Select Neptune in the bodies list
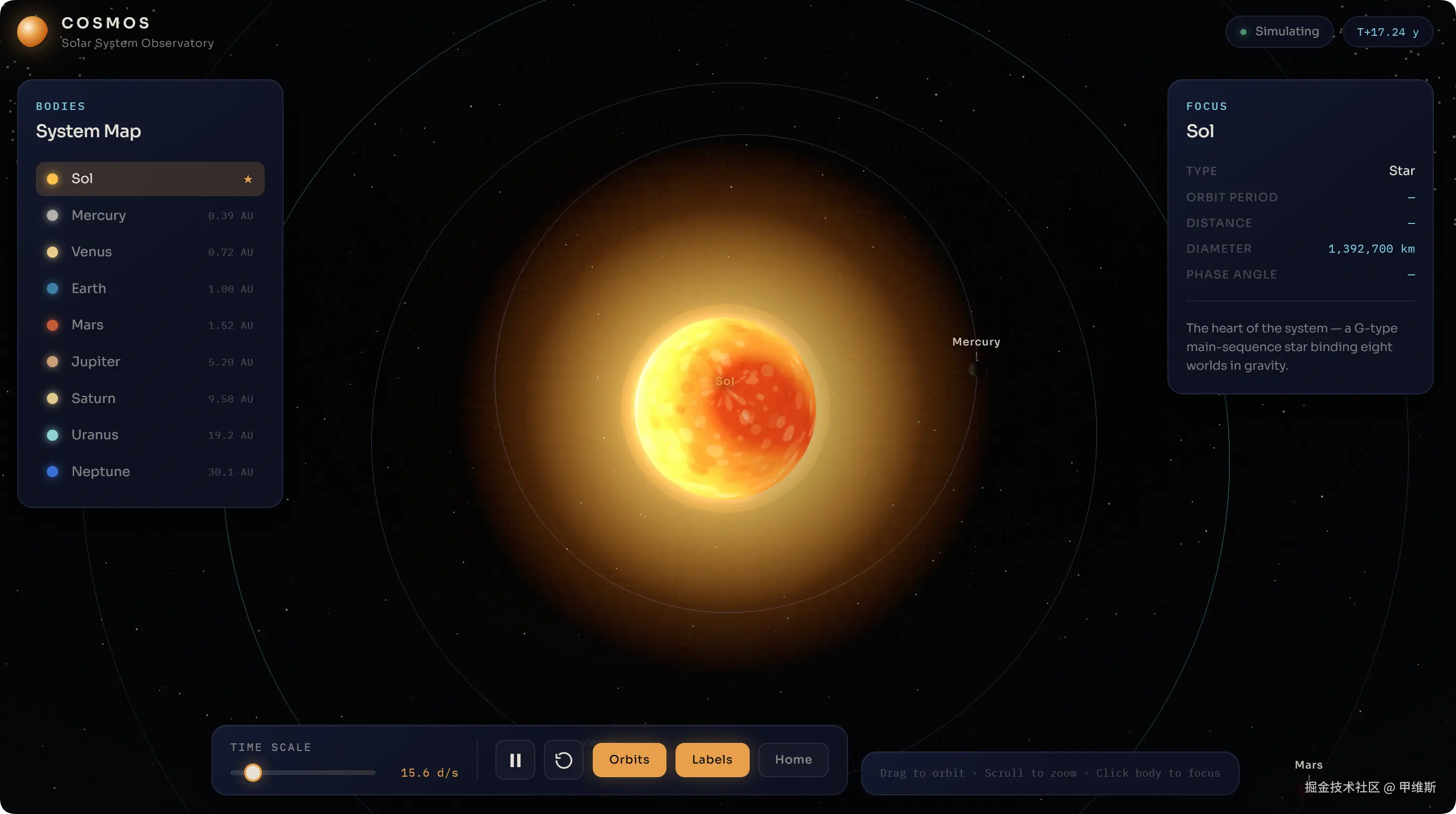Screen dimensions: 1456x814 tap(150, 471)
